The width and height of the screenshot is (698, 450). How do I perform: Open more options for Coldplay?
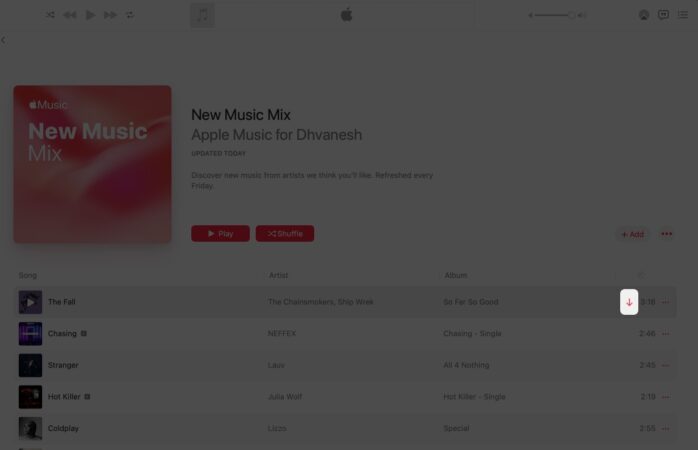click(666, 429)
